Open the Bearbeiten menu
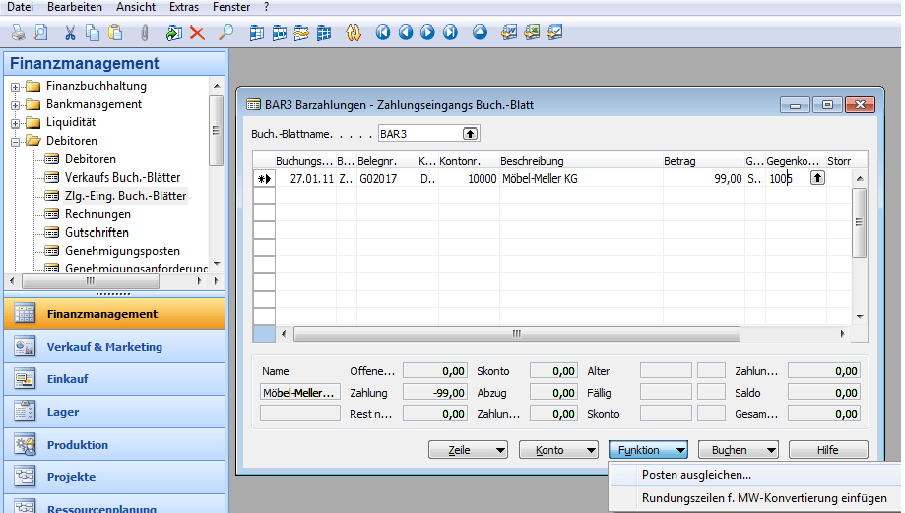Screen dimensions: 905x513 pyautogui.click(x=74, y=7)
